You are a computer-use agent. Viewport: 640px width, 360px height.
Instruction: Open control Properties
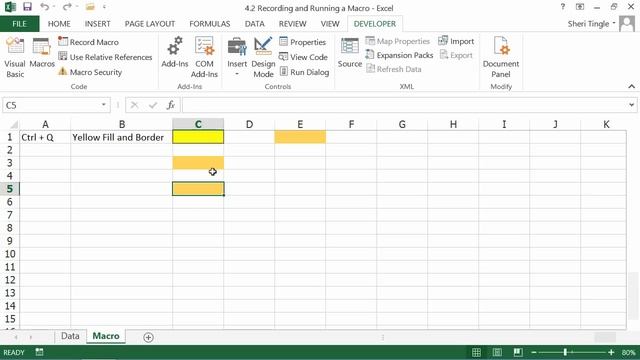pos(303,42)
